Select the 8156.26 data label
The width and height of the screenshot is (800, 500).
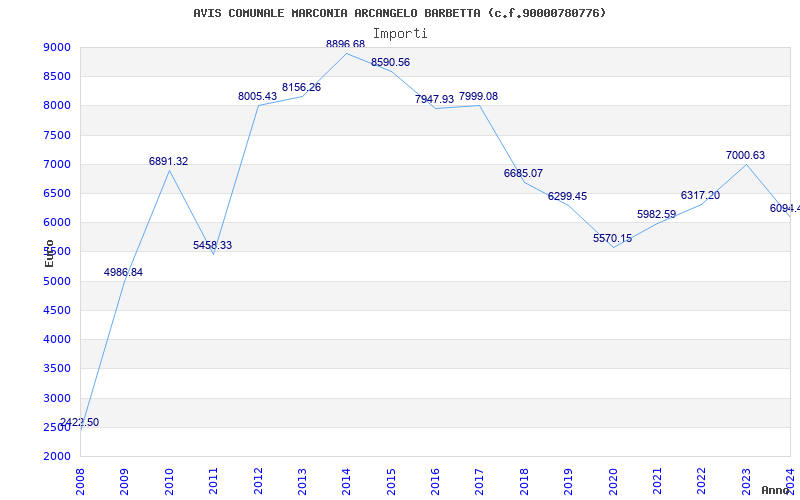click(302, 87)
